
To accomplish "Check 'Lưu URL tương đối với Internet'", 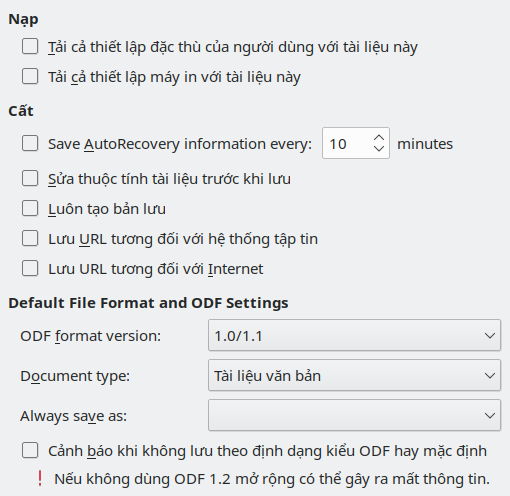I will coord(30,268).
